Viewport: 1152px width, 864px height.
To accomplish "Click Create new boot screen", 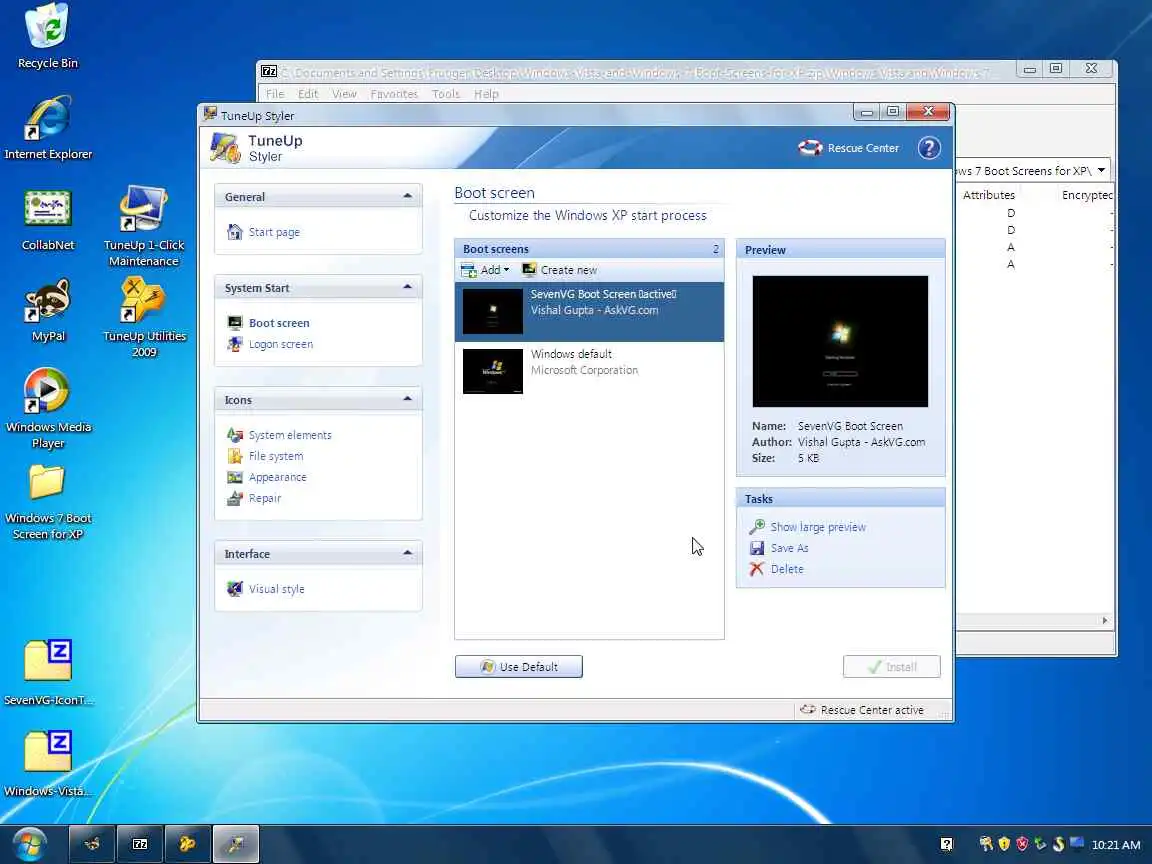I will coord(559,270).
